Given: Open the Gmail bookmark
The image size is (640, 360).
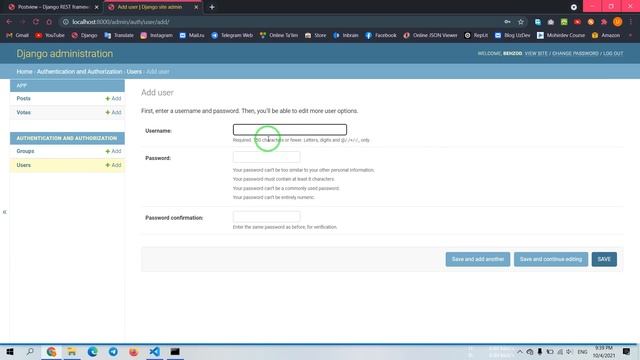Looking at the screenshot, I should coord(18,36).
